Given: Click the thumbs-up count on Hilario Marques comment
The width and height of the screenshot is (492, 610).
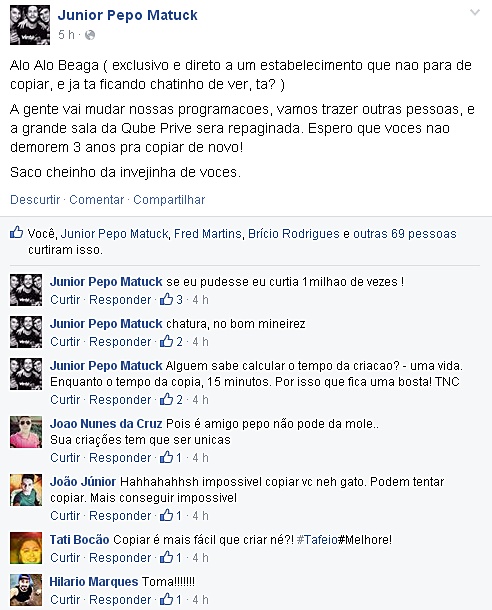Looking at the screenshot, I should tap(171, 599).
